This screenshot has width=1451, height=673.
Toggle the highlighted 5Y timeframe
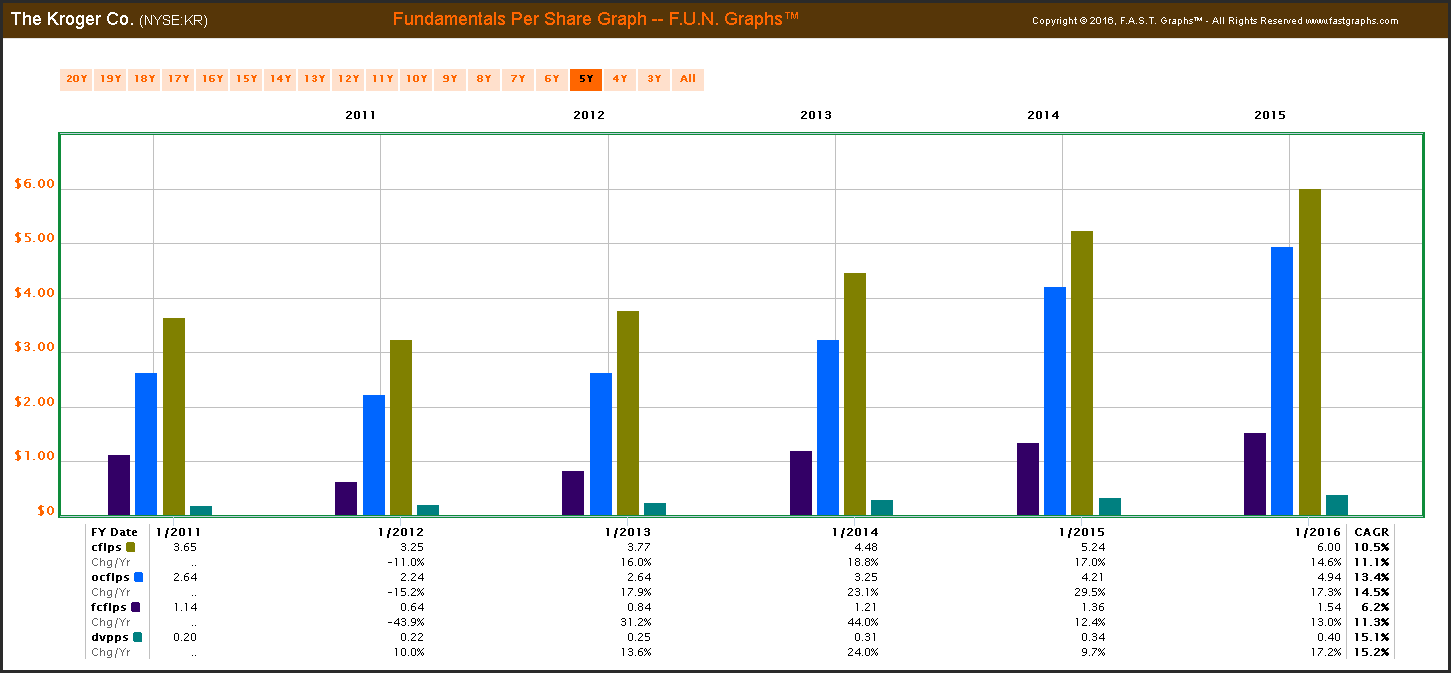coord(585,79)
